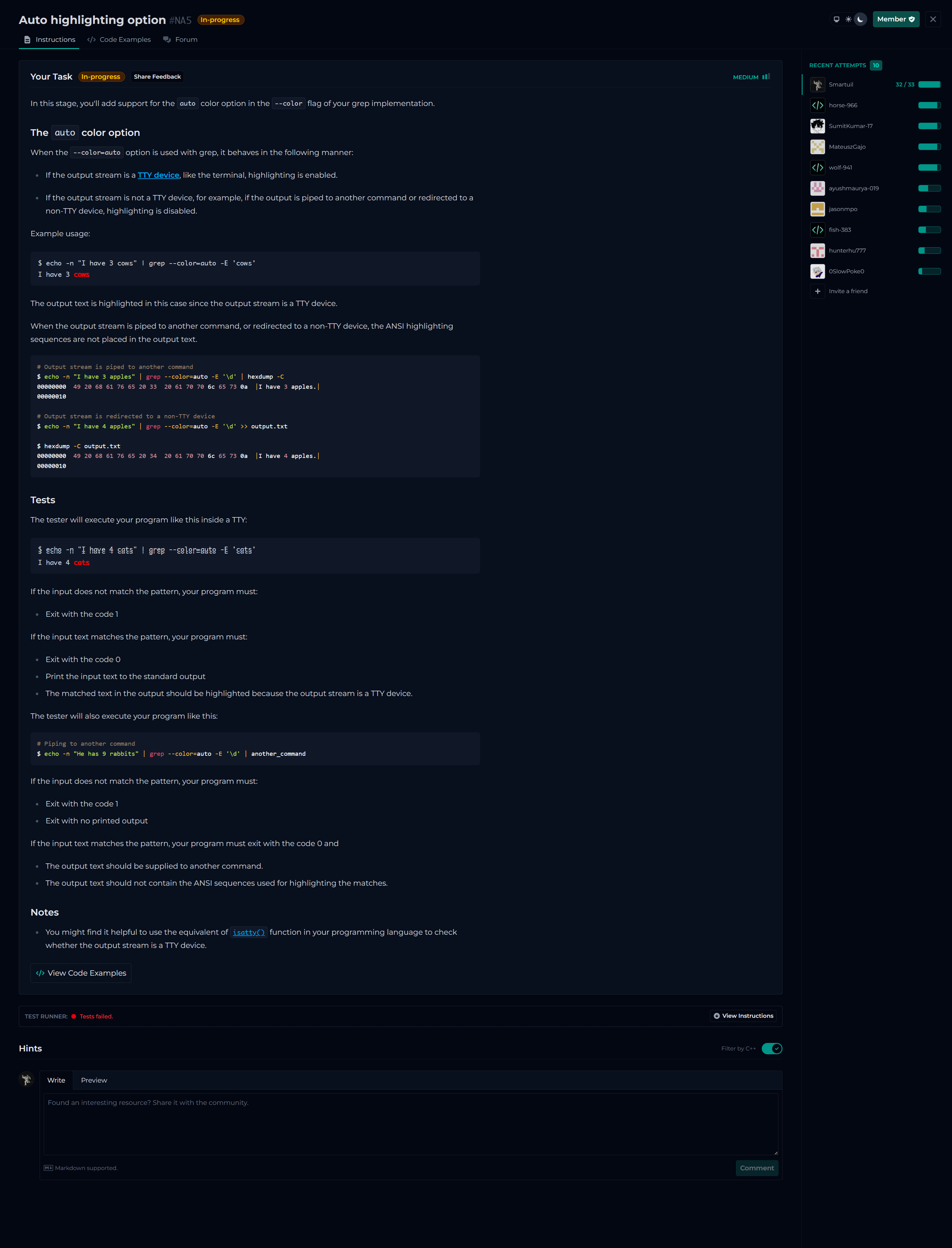Open horse-966's code avatar icon

click(817, 105)
